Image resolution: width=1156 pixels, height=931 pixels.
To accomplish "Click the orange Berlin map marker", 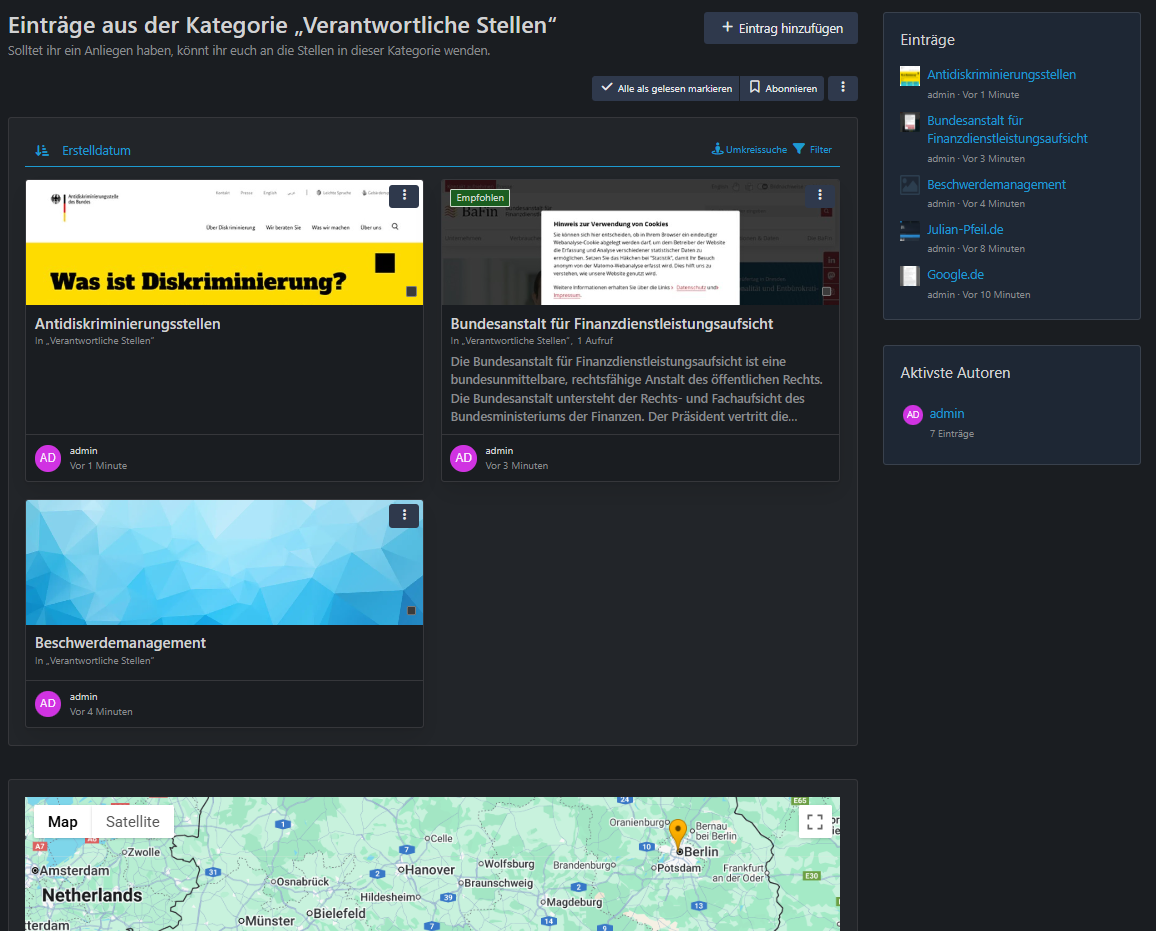I will point(678,833).
